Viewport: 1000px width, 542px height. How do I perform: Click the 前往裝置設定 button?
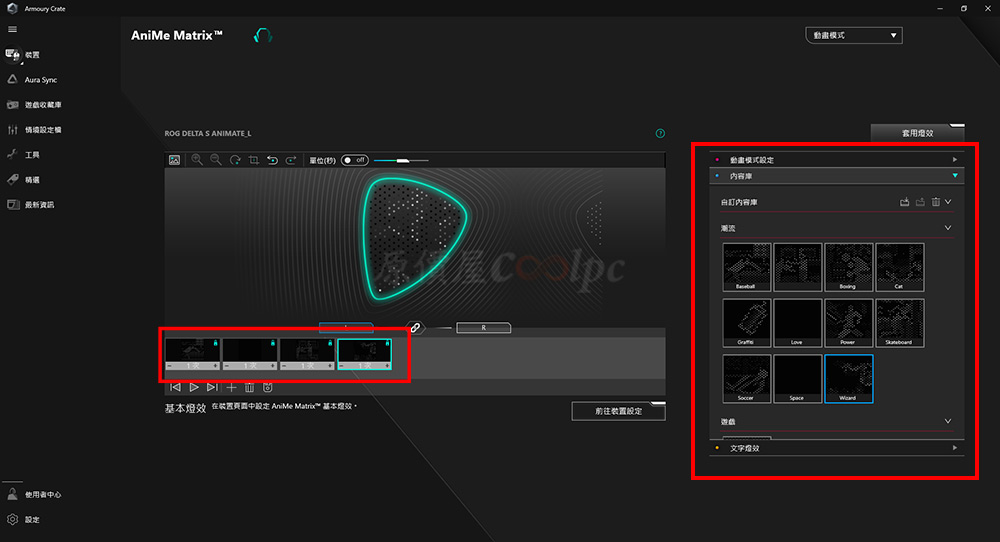618,411
